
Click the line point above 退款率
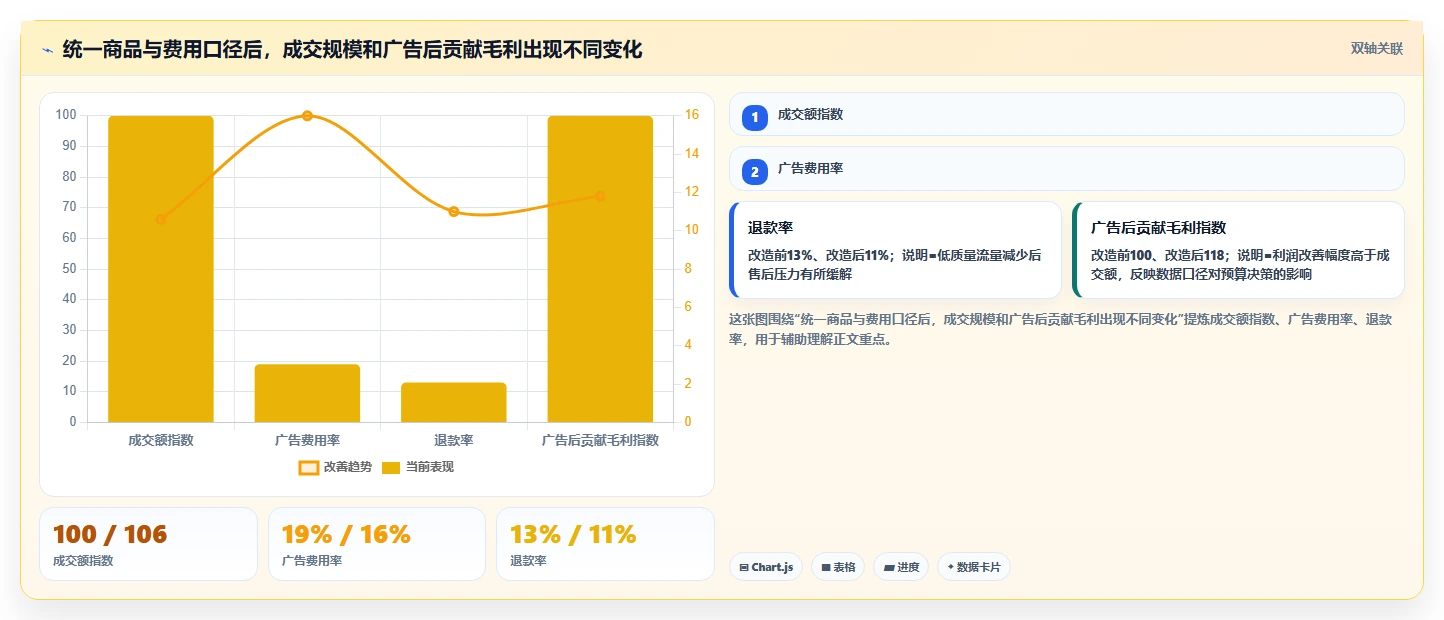(x=454, y=211)
